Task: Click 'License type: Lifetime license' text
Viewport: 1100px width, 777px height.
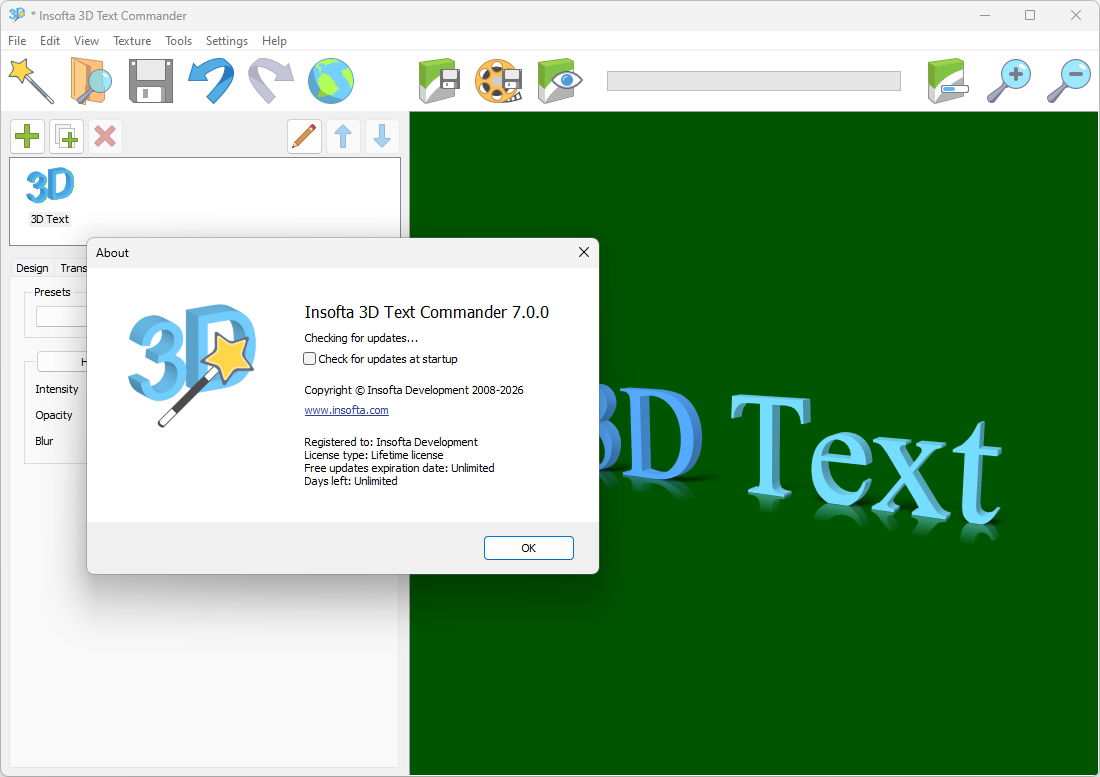Action: point(373,454)
